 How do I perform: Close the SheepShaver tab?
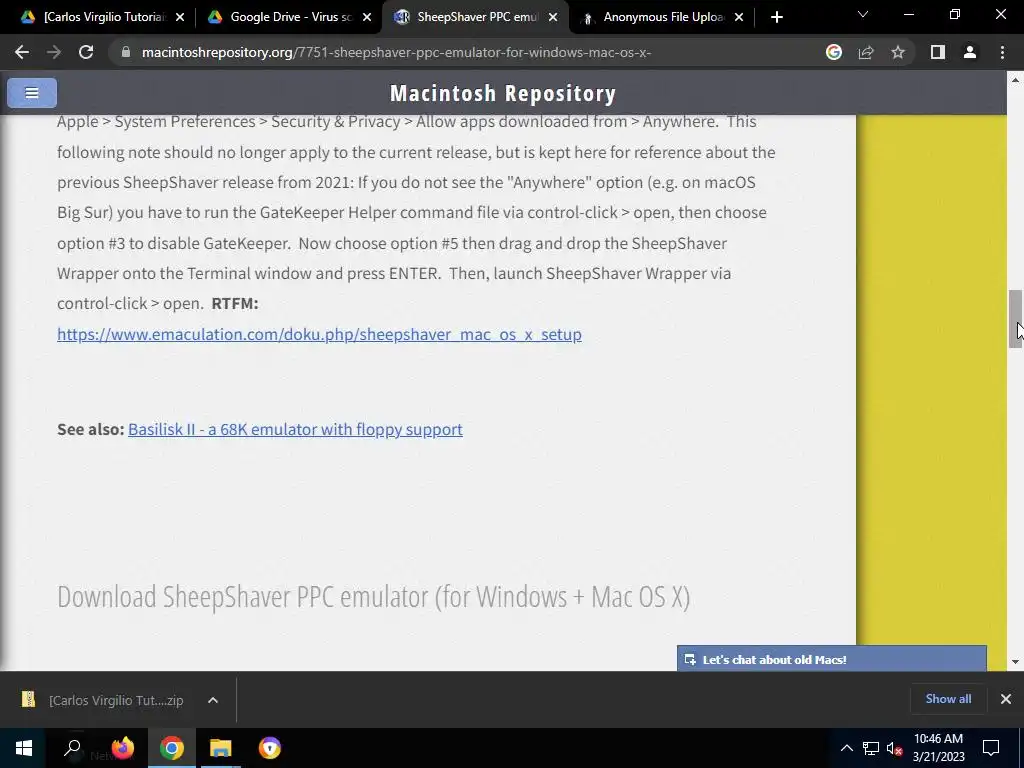(553, 18)
